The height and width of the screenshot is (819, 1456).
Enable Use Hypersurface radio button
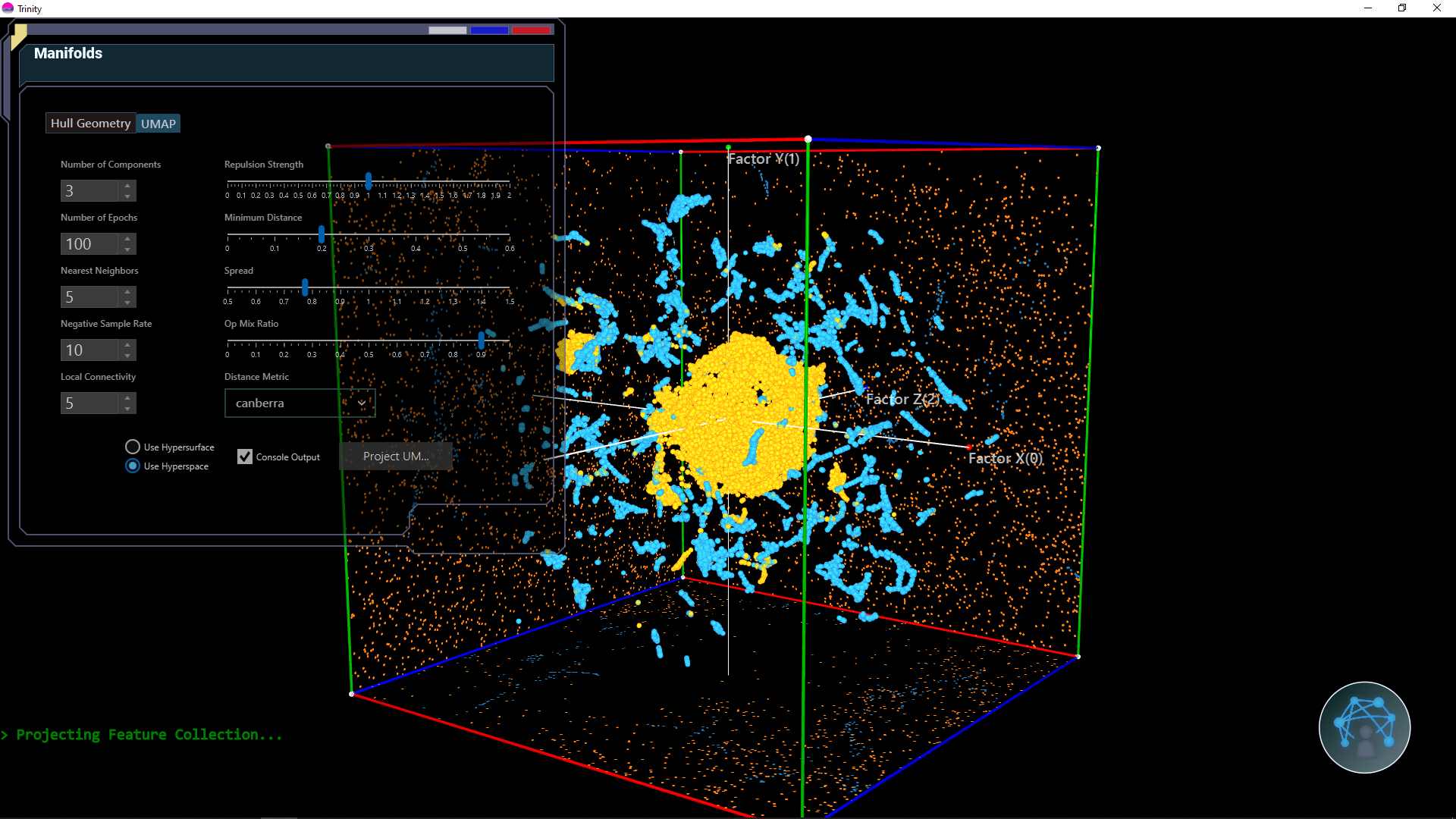131,447
